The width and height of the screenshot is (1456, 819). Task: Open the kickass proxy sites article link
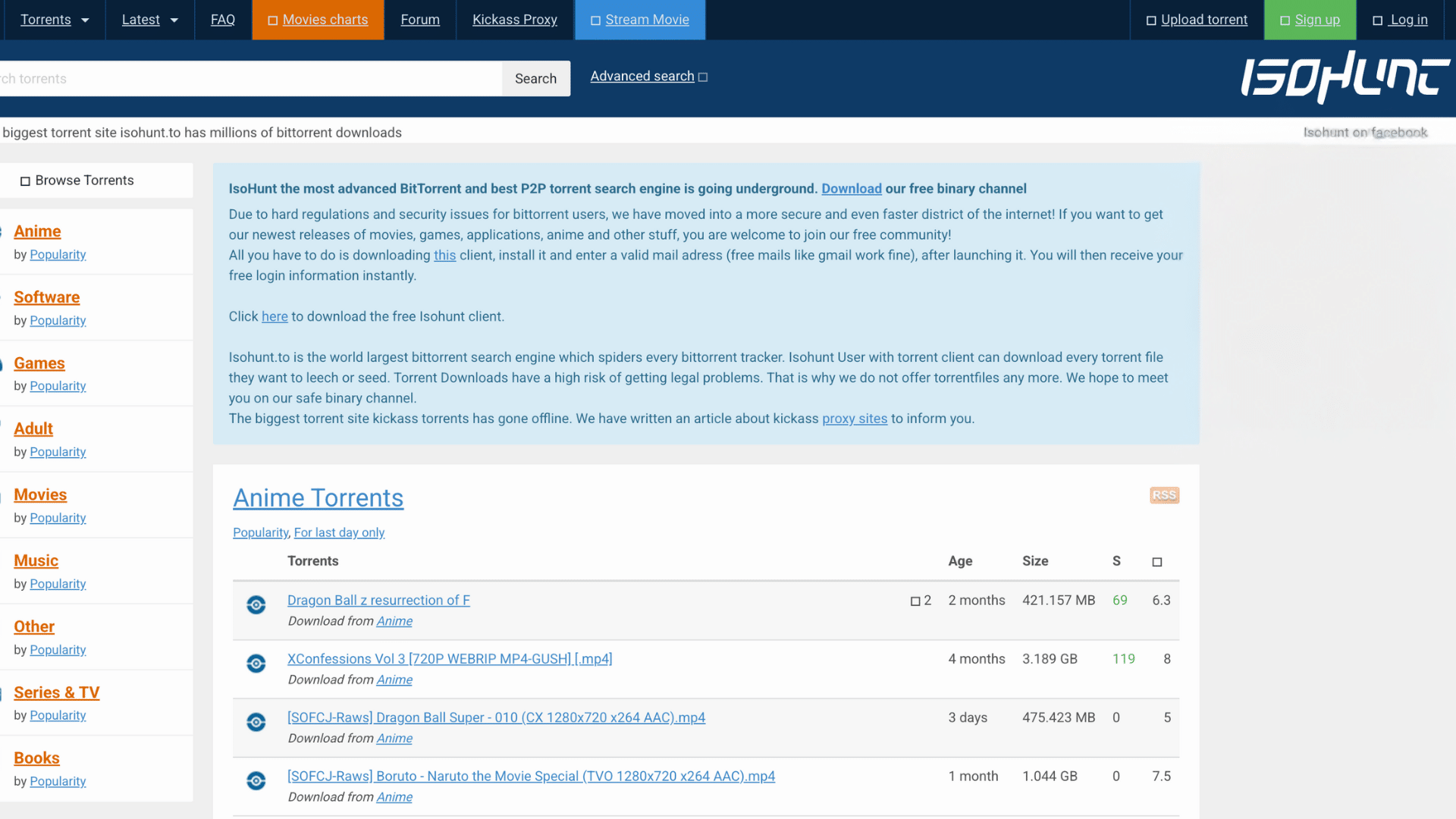[855, 419]
